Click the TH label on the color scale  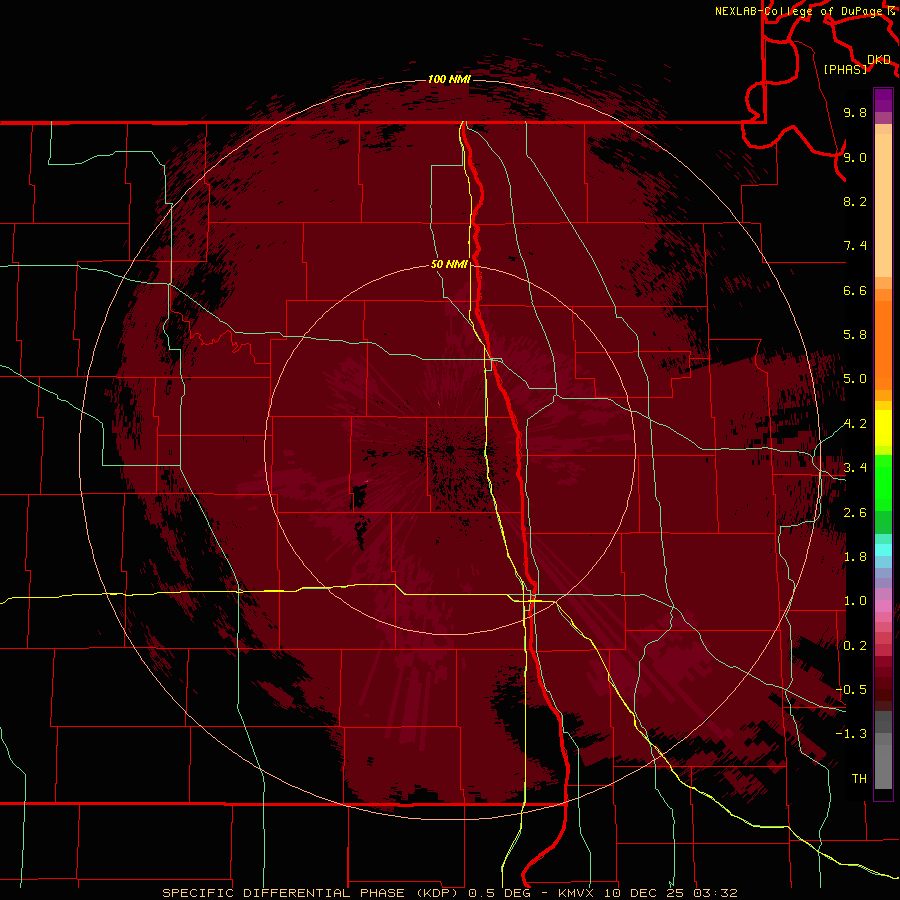[x=859, y=779]
